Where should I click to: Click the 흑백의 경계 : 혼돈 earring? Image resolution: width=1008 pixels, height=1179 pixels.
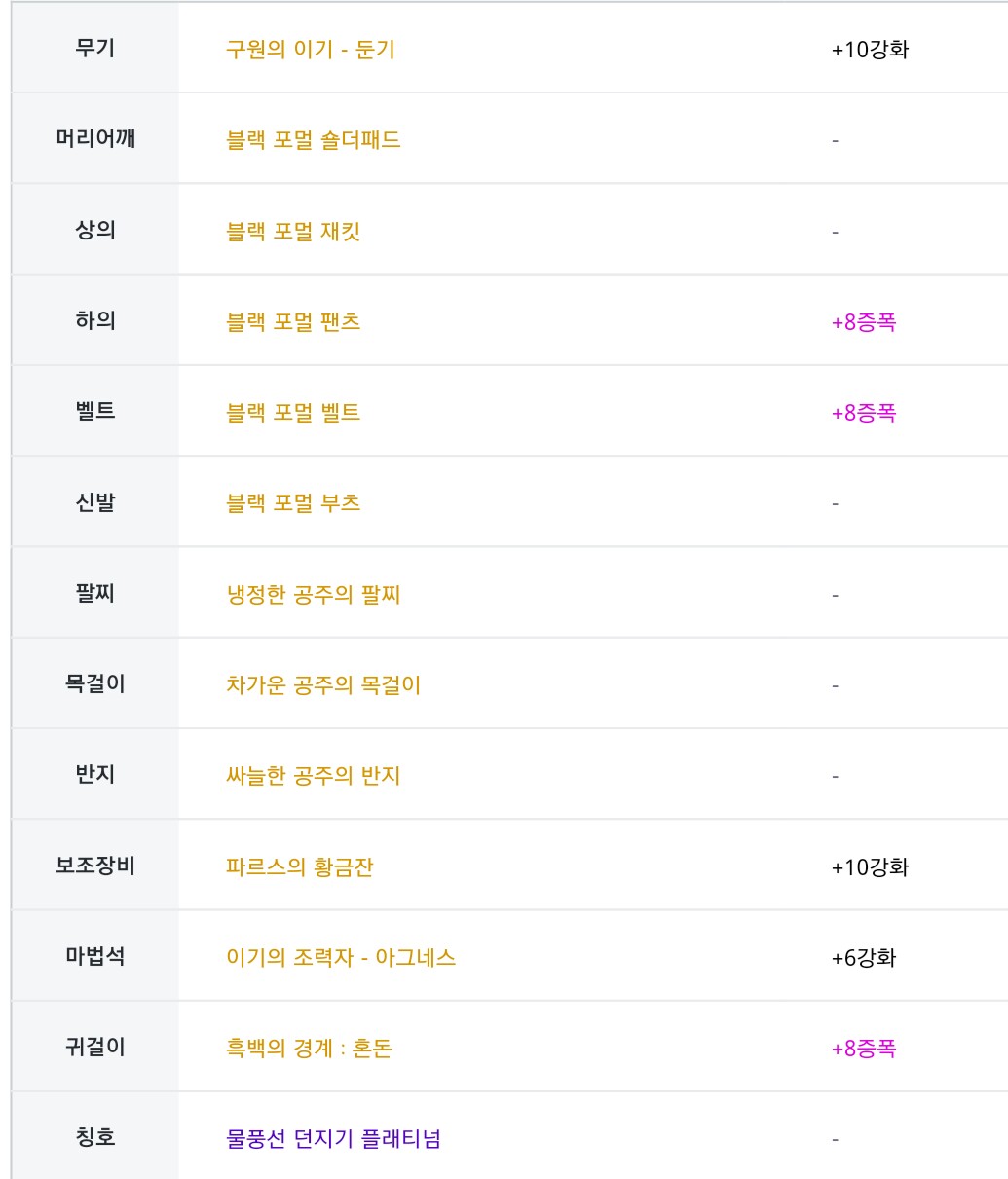tap(309, 1049)
